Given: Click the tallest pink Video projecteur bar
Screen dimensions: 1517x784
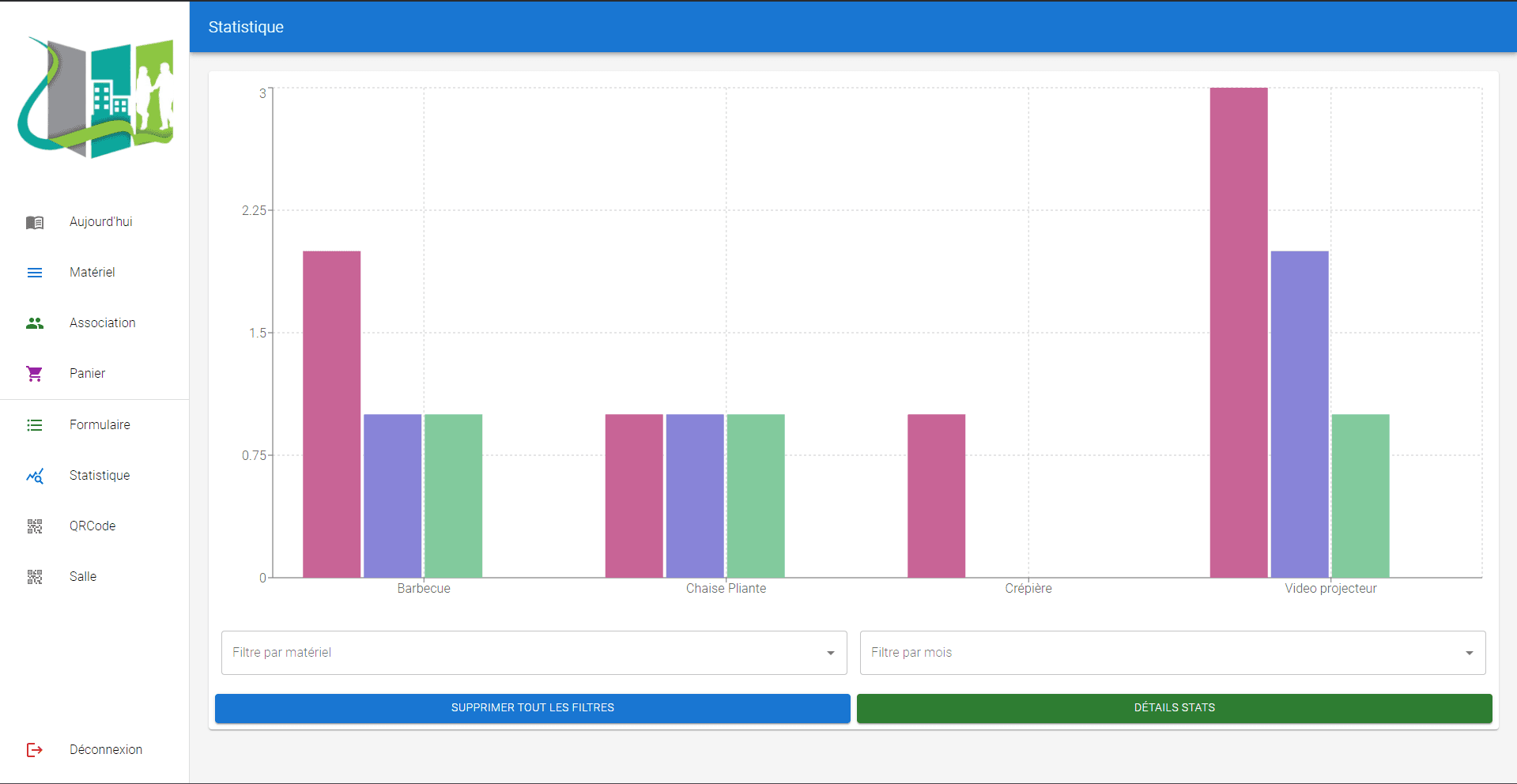Looking at the screenshot, I should click(1238, 332).
